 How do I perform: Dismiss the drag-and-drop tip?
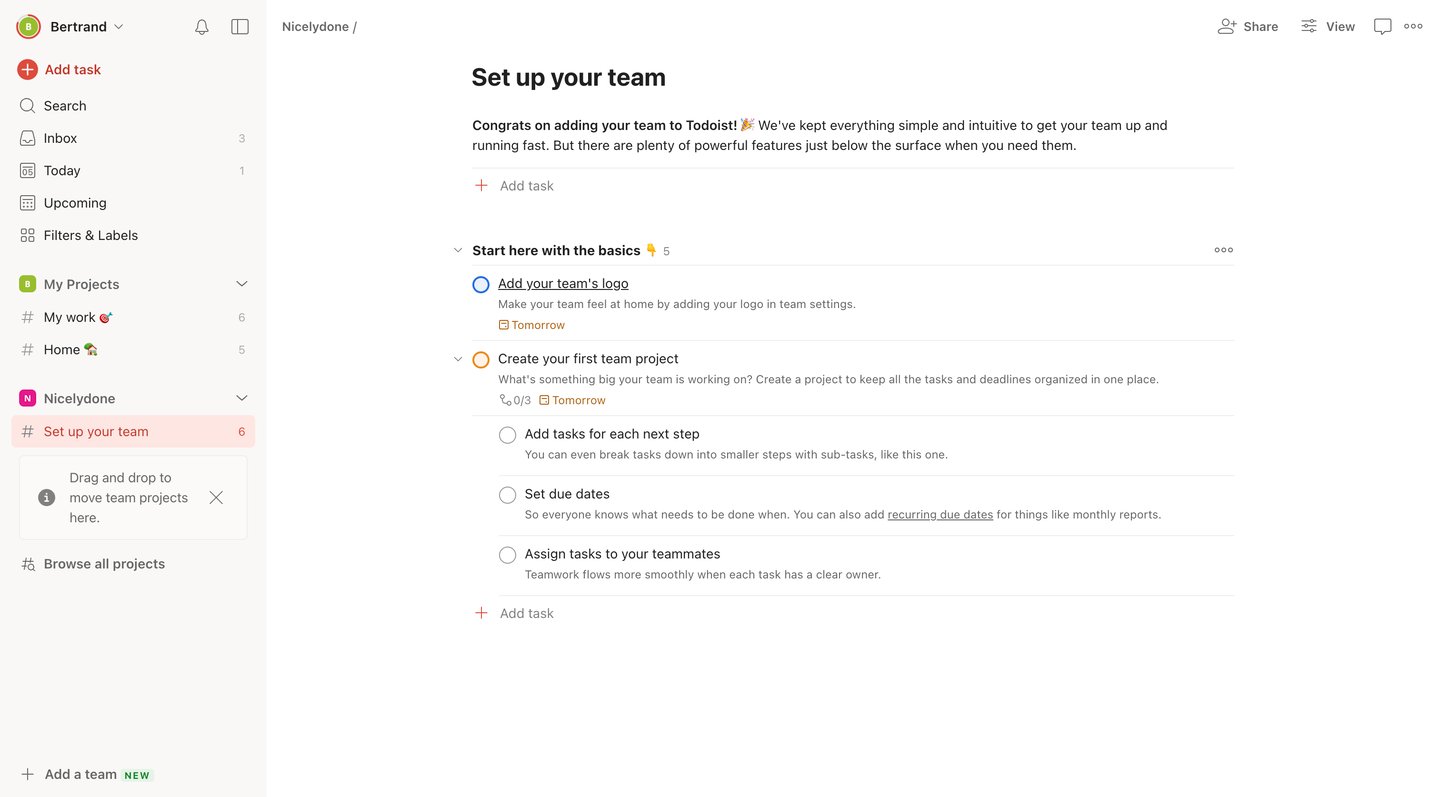point(216,497)
